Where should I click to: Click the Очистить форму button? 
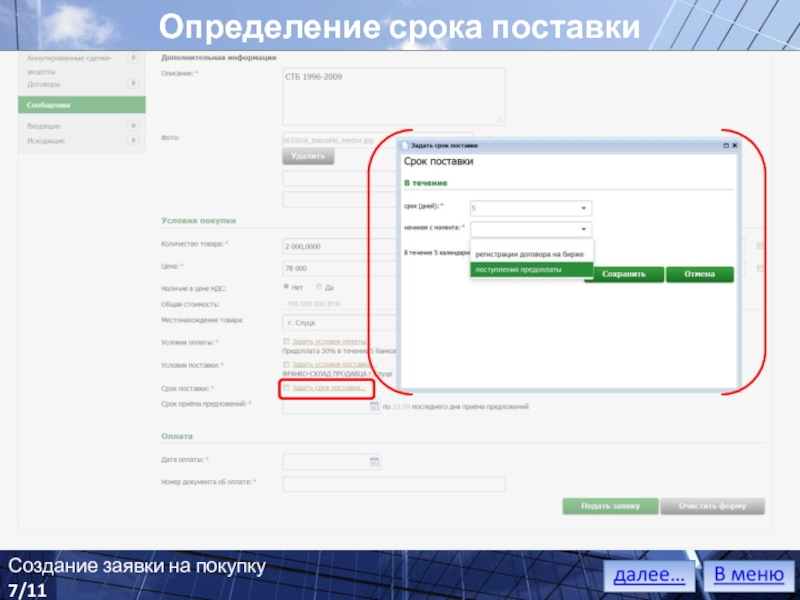tap(712, 506)
